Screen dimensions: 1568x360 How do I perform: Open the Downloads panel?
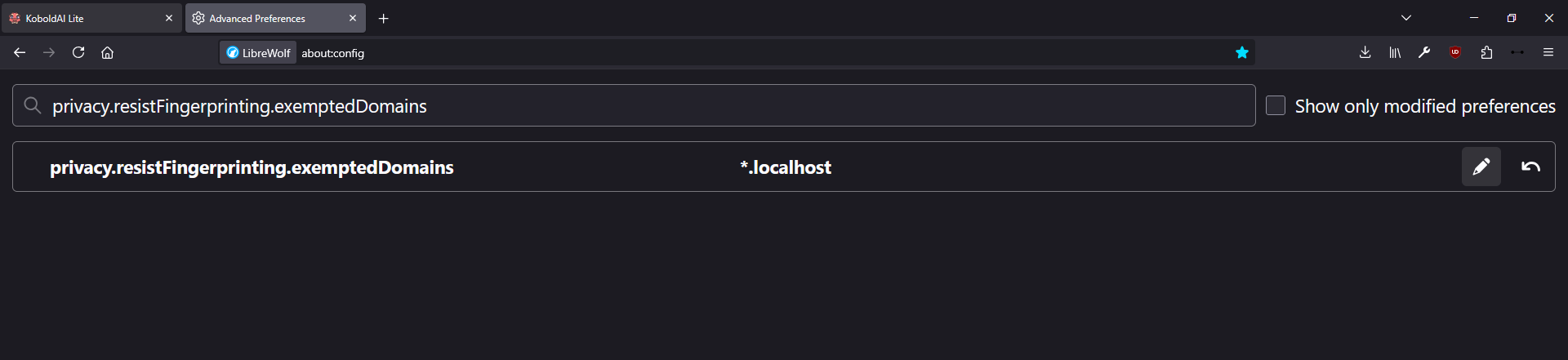[1365, 52]
